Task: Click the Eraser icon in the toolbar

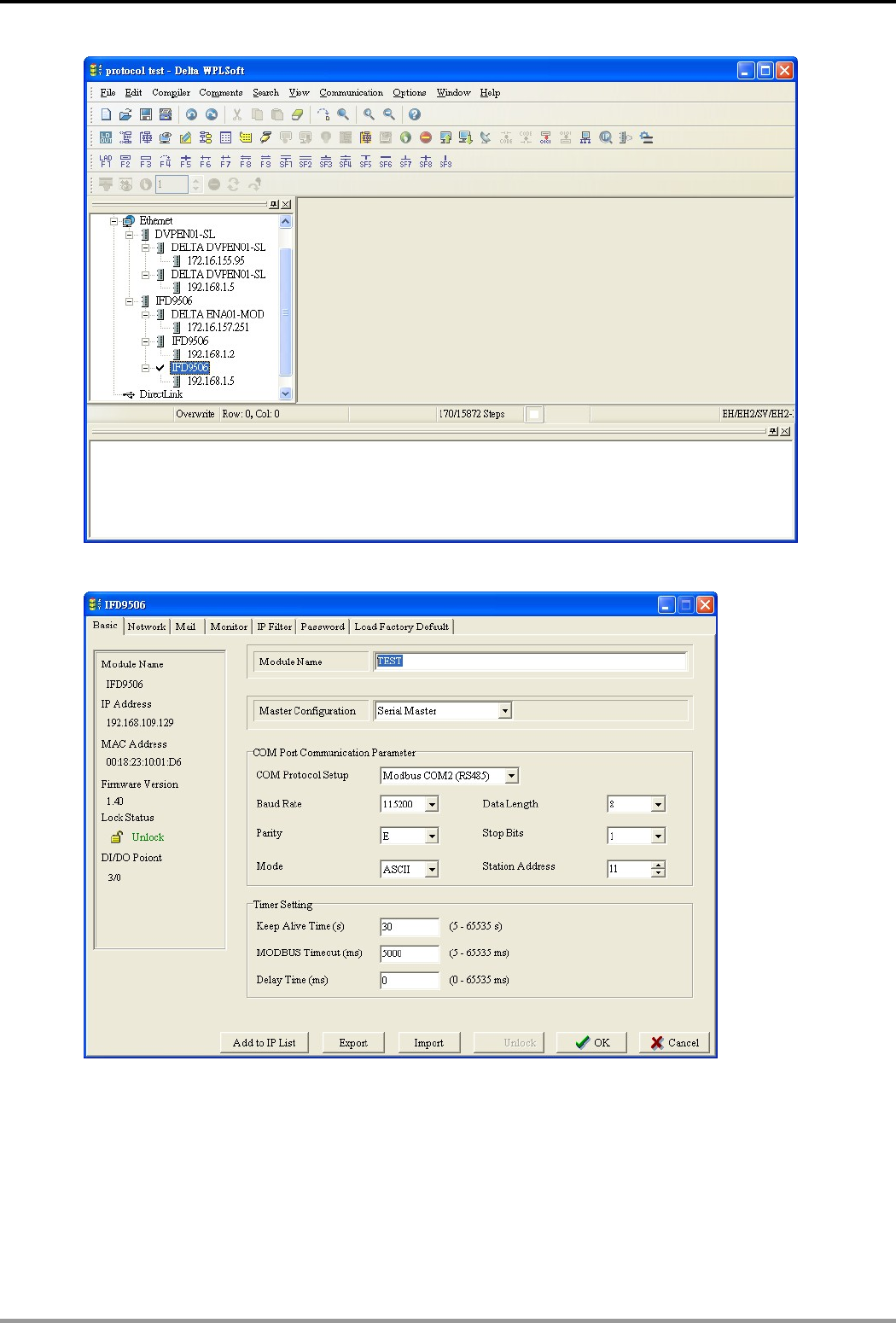Action: point(297,114)
